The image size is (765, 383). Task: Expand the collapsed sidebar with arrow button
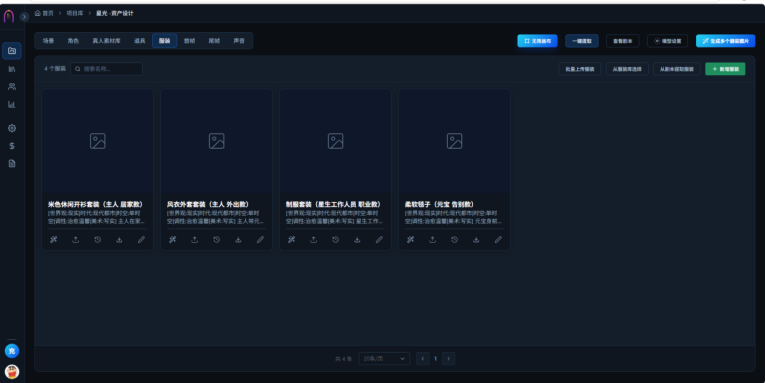tap(24, 17)
